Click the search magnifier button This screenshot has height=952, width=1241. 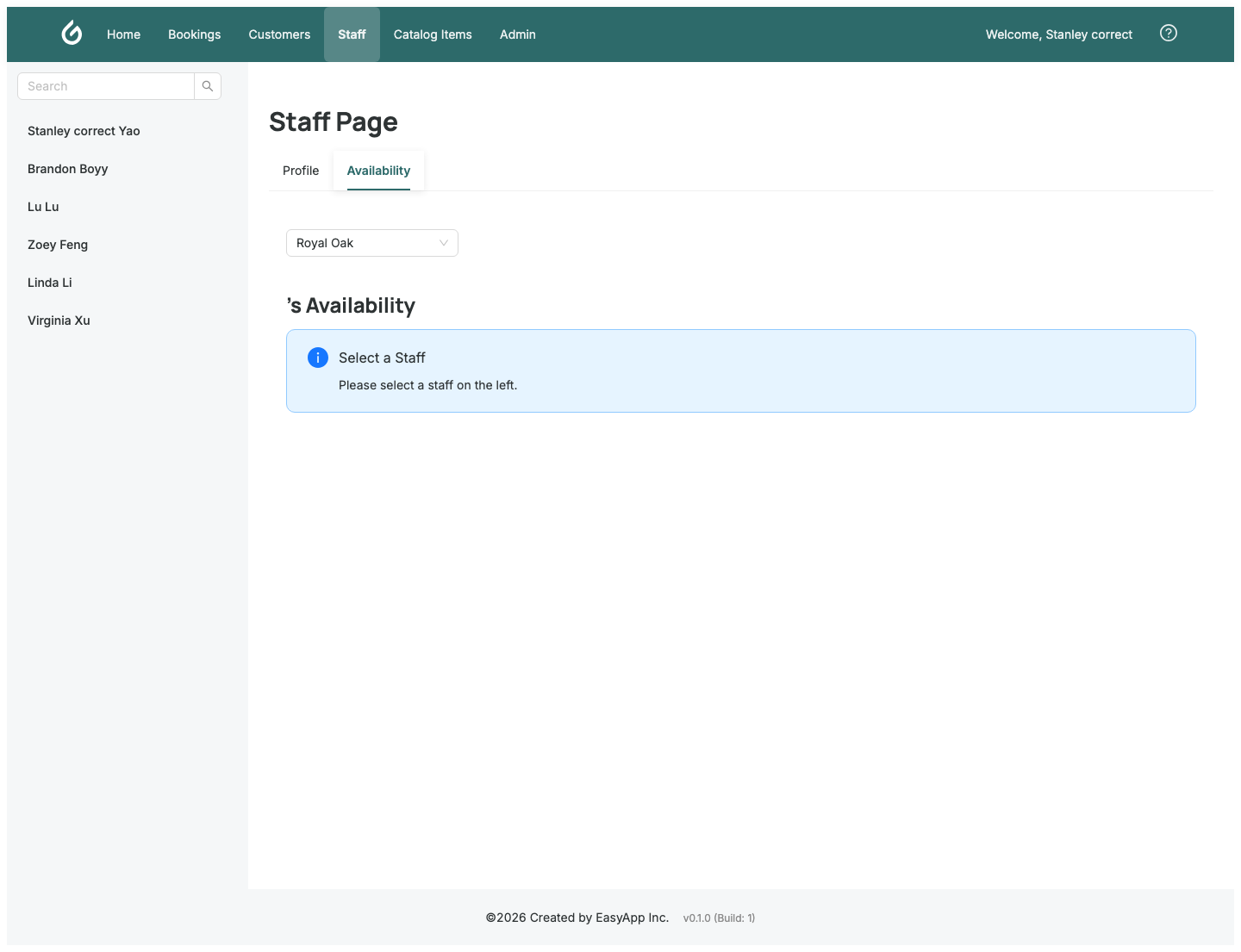[x=208, y=86]
